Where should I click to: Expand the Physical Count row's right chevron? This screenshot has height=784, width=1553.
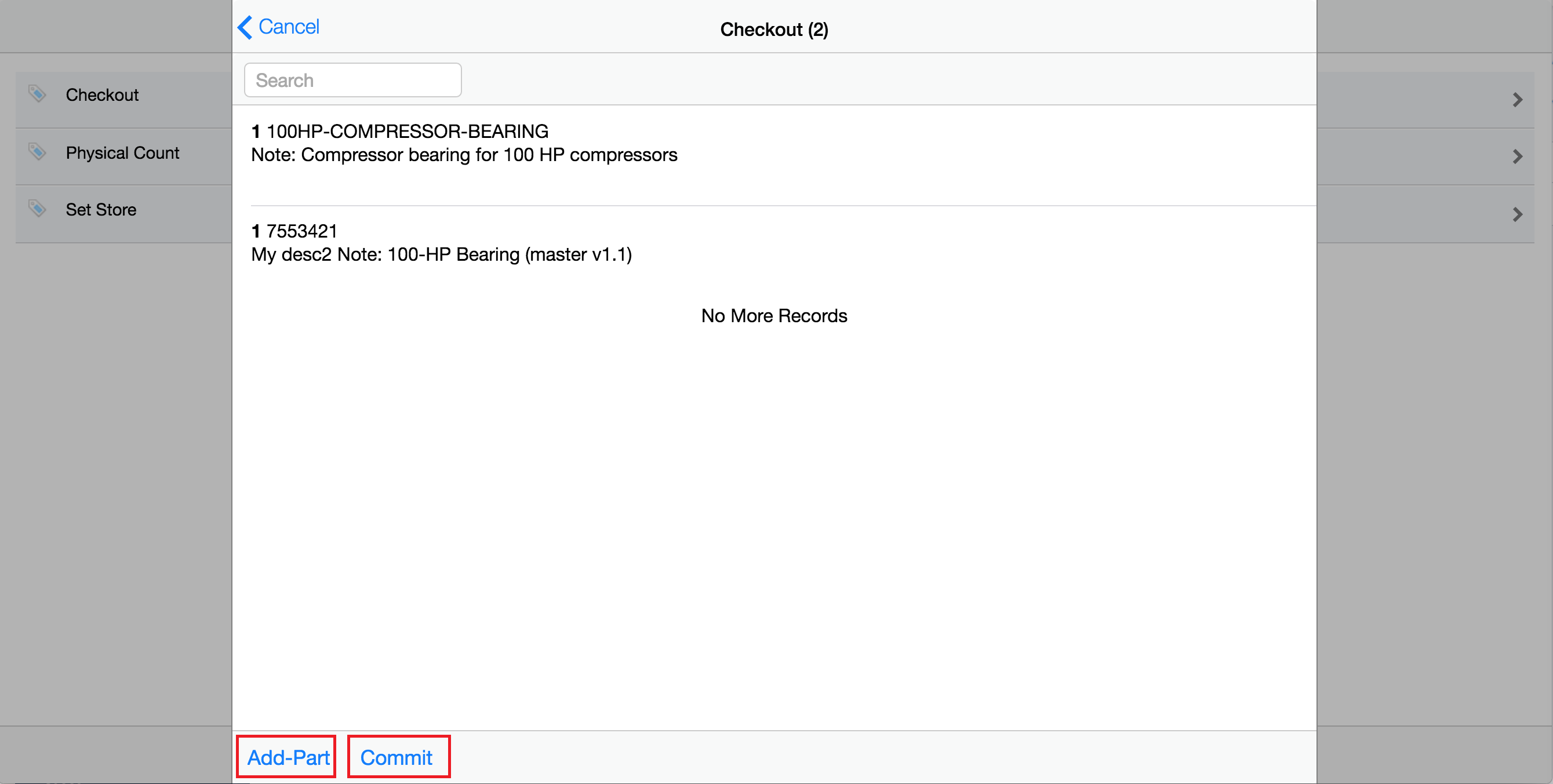1518,156
